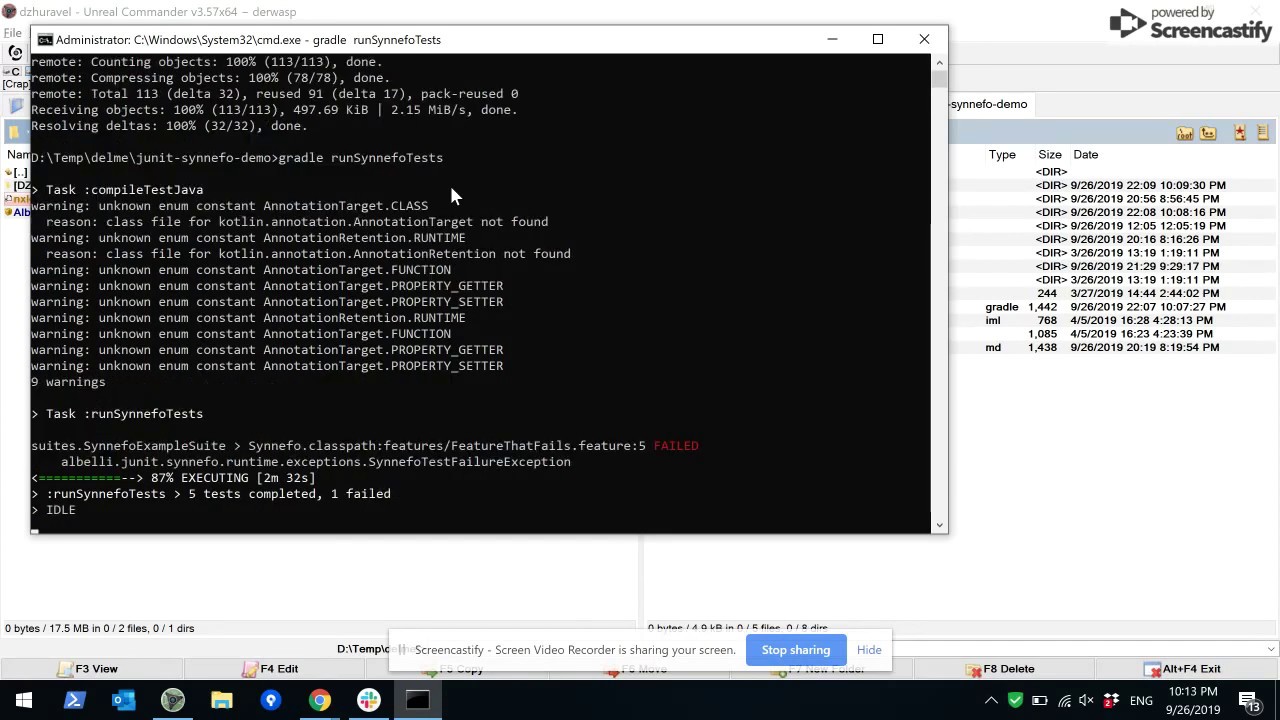Sort right panel by Date column
Image resolution: width=1280 pixels, height=720 pixels.
1085,155
